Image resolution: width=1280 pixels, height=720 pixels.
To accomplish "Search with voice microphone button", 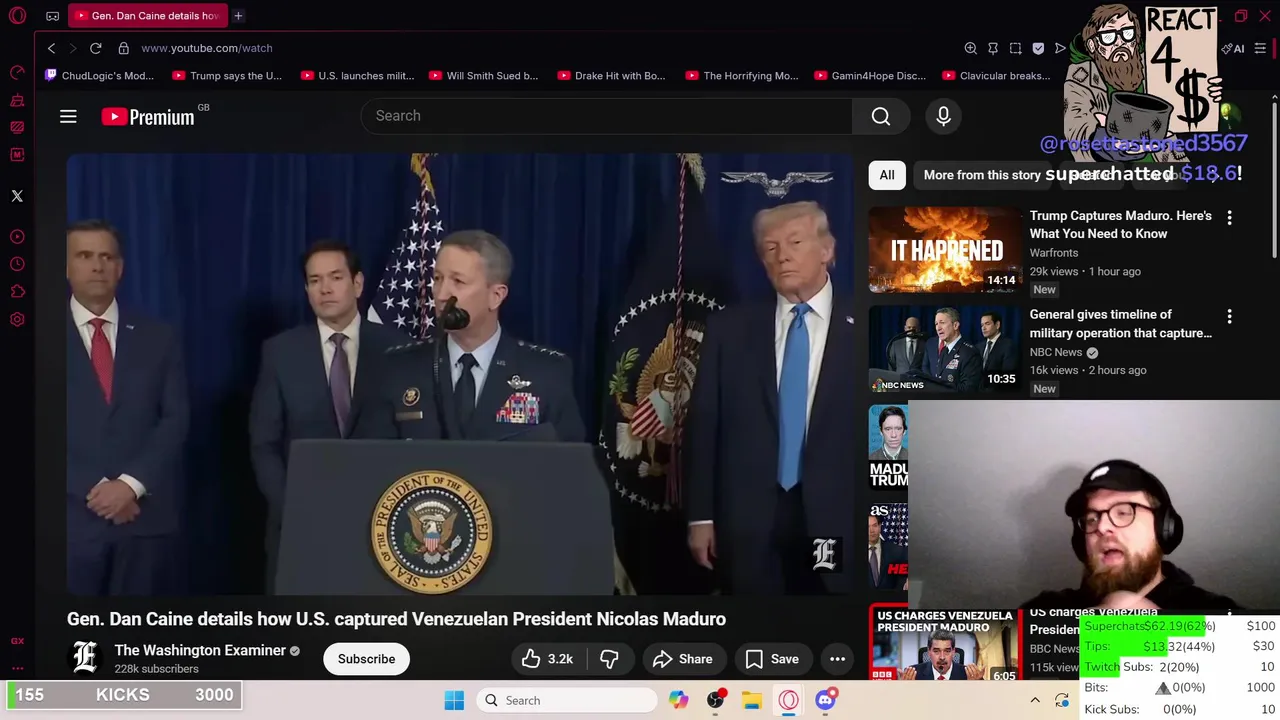I will [x=943, y=116].
